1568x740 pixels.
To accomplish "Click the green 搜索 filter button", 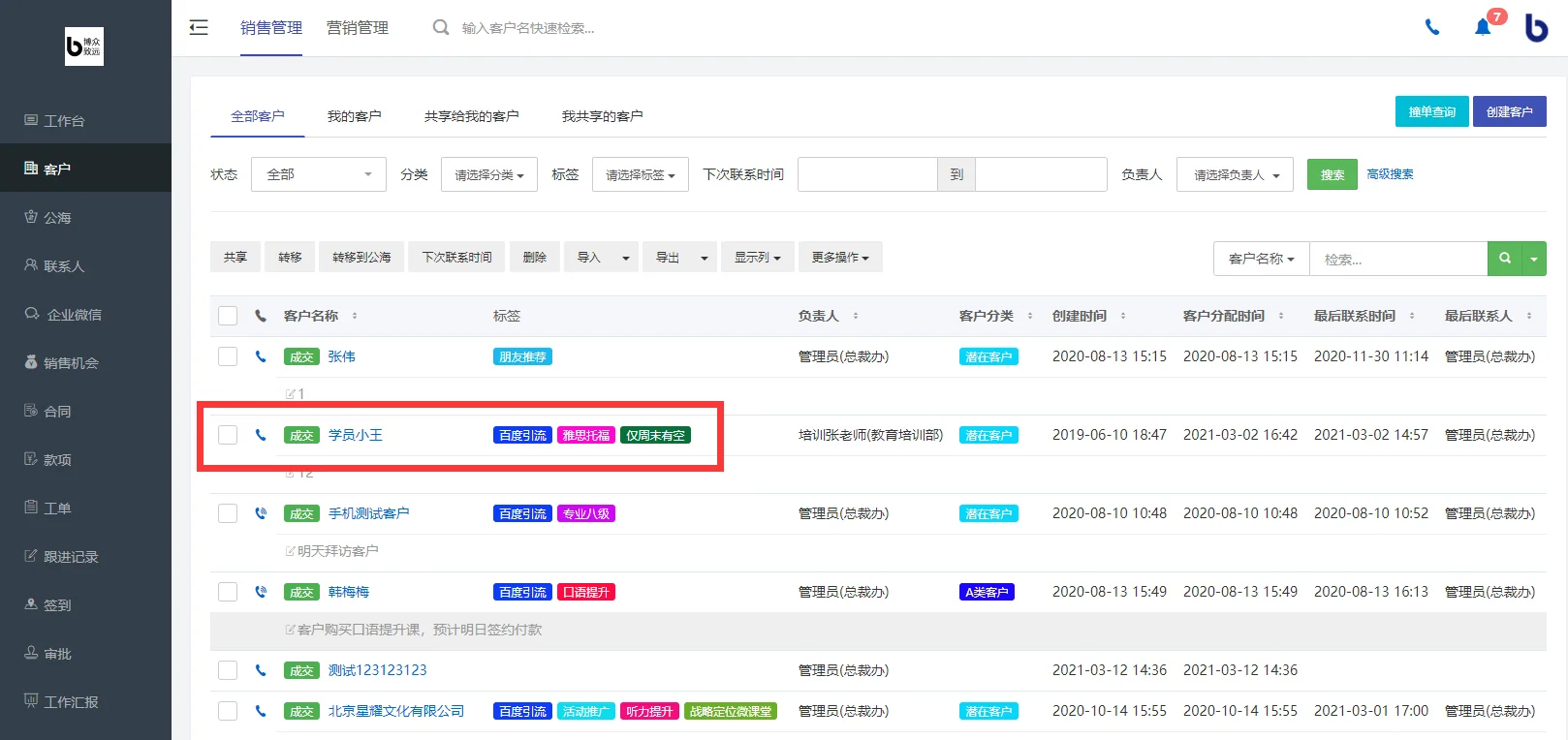I will (x=1333, y=174).
